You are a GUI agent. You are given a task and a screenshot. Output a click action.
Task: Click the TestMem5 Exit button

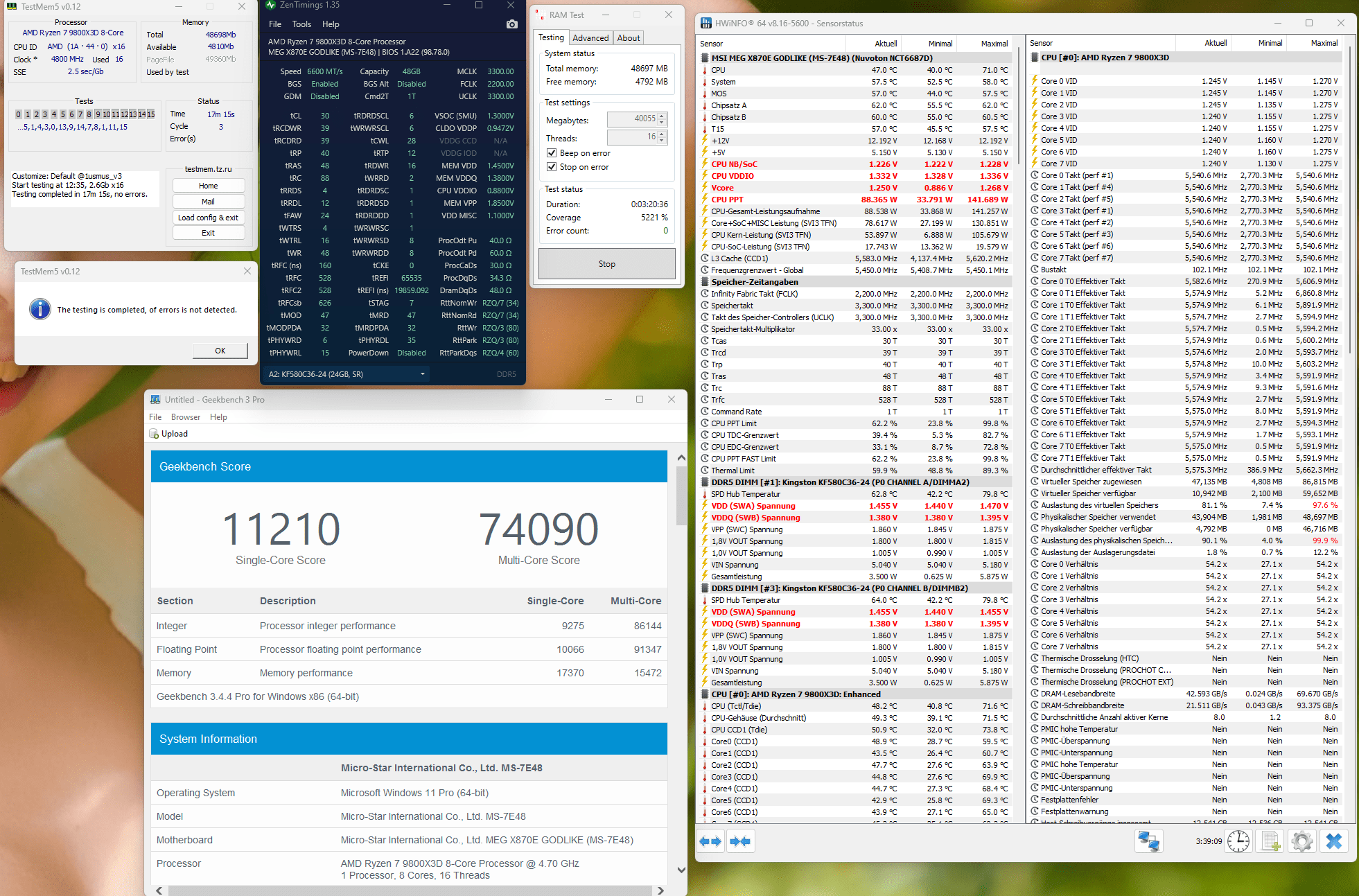(209, 233)
